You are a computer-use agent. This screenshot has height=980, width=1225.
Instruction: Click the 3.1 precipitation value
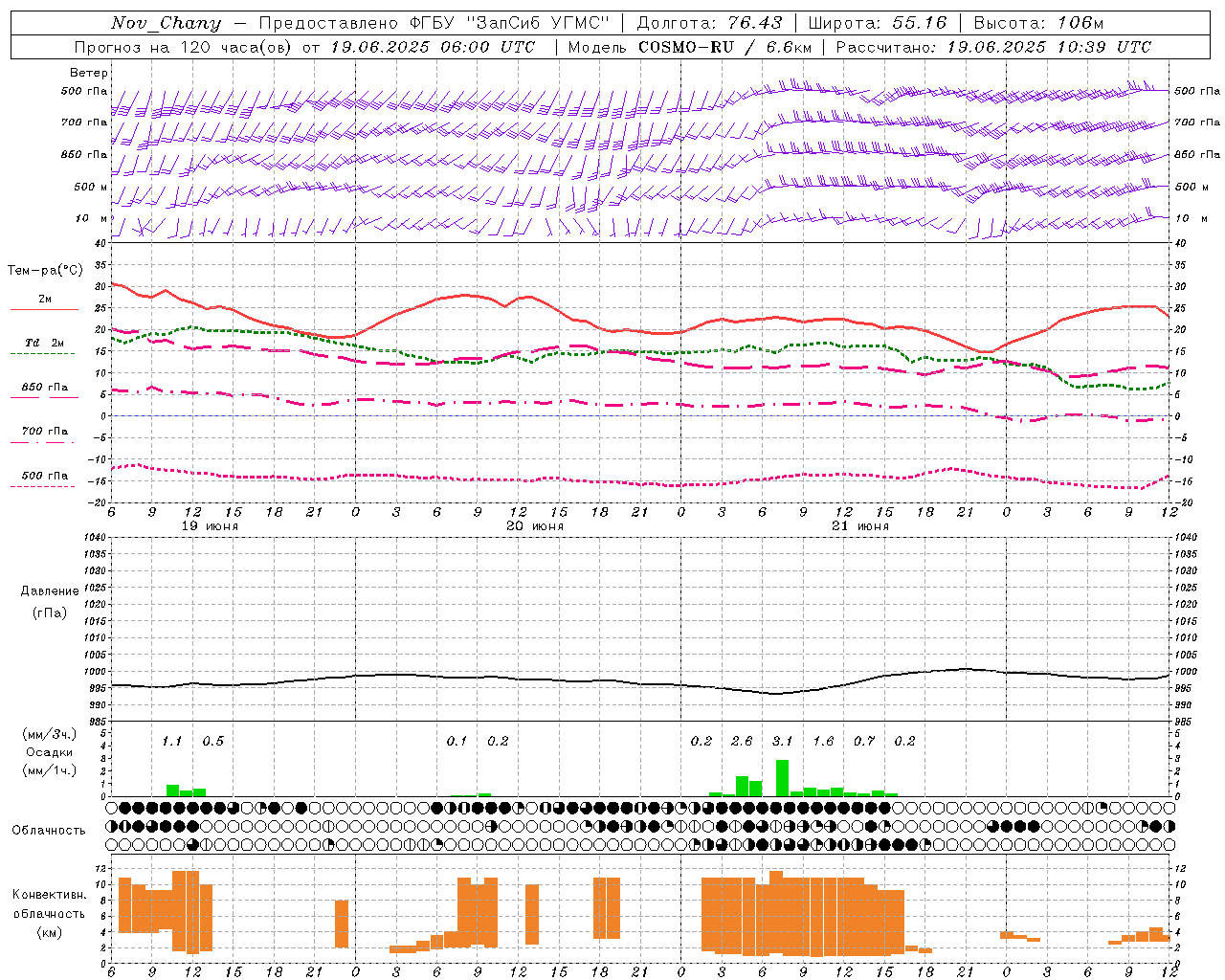click(x=782, y=742)
